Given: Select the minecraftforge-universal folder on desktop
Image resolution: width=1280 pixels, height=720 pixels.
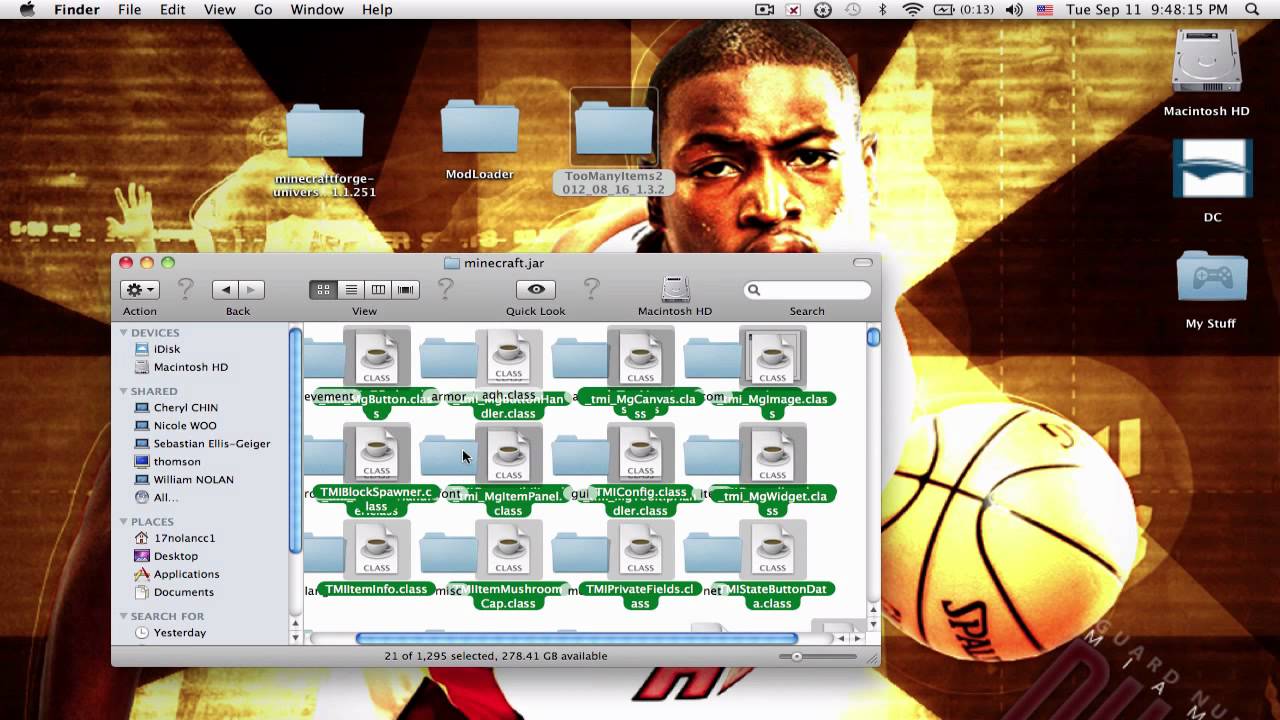Looking at the screenshot, I should pyautogui.click(x=325, y=132).
